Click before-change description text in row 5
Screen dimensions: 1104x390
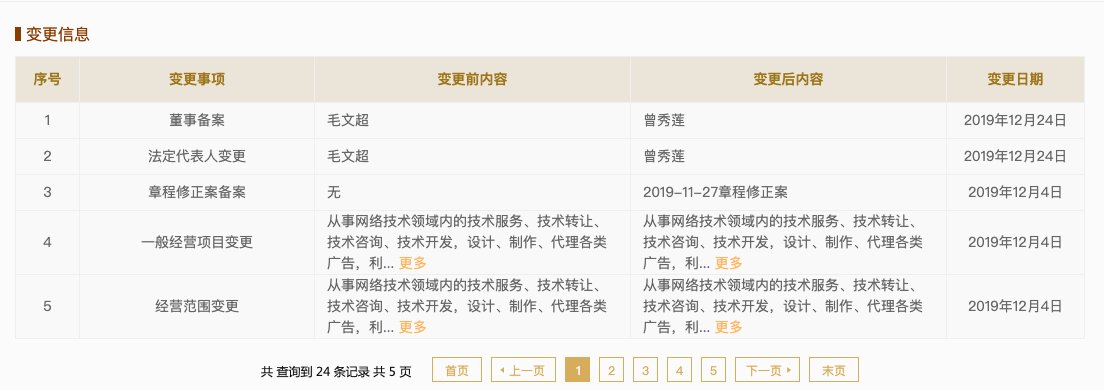pos(466,306)
